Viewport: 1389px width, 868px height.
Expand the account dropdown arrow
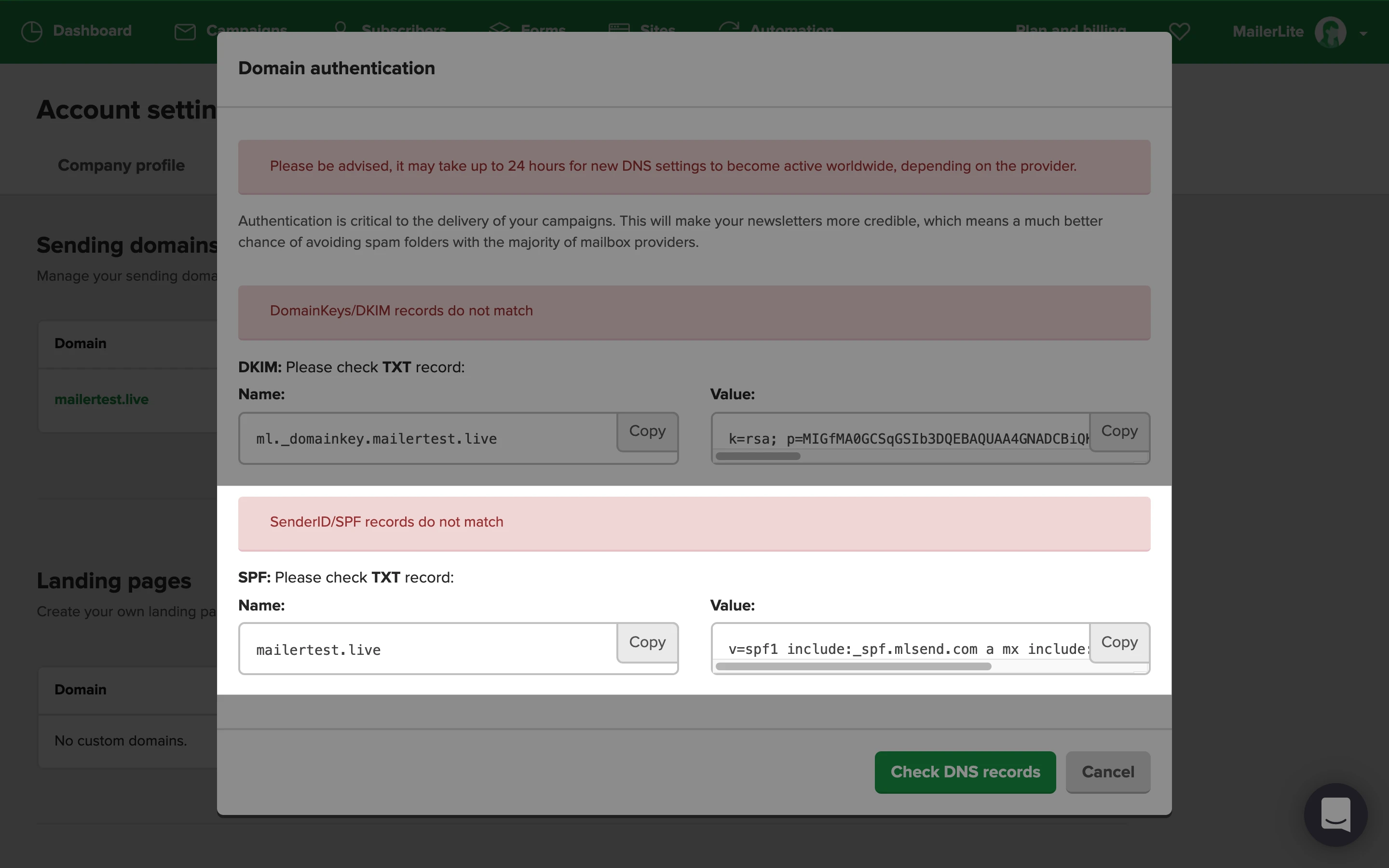coord(1363,33)
